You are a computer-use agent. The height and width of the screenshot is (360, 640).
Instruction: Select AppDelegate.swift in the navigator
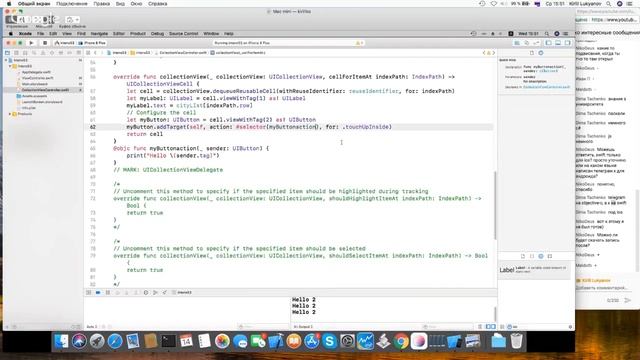click(36, 72)
